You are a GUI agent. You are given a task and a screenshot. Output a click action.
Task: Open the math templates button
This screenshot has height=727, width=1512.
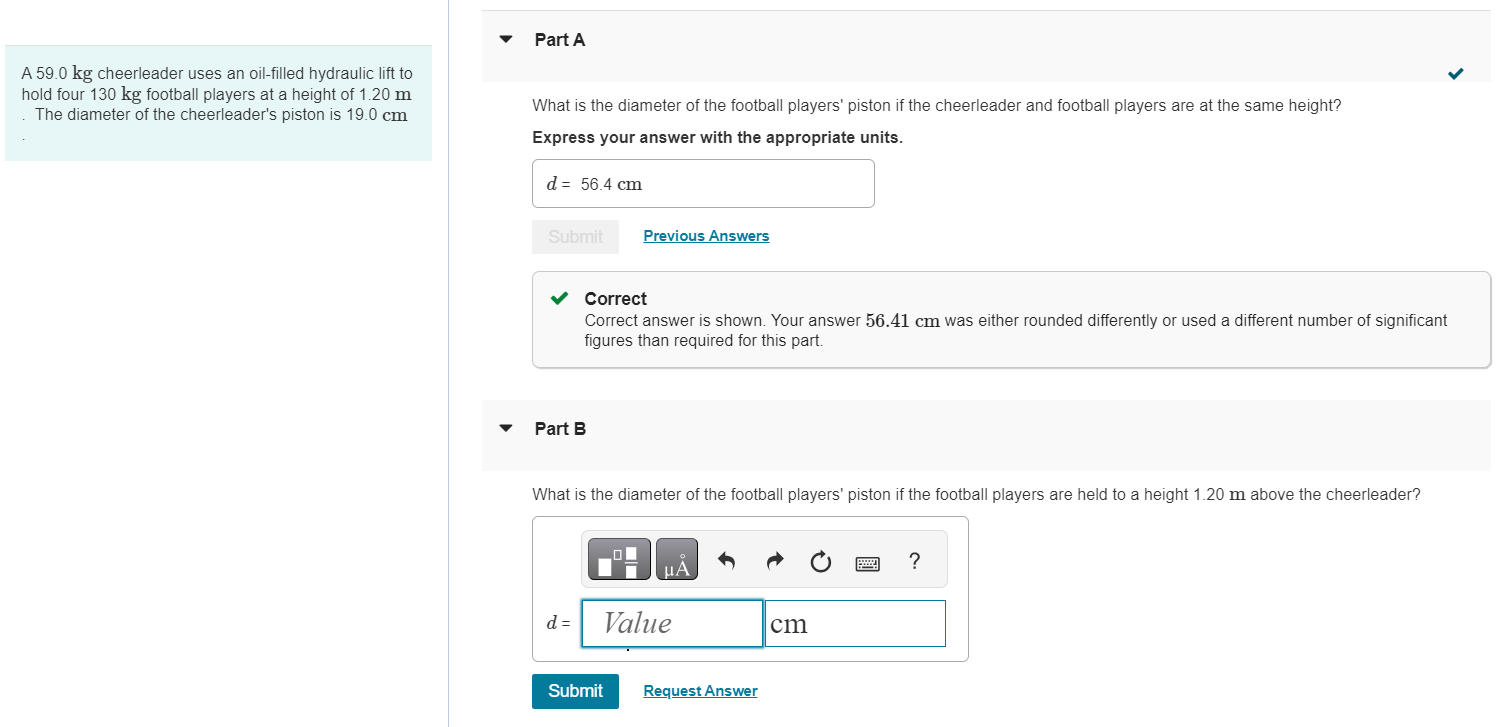click(618, 559)
